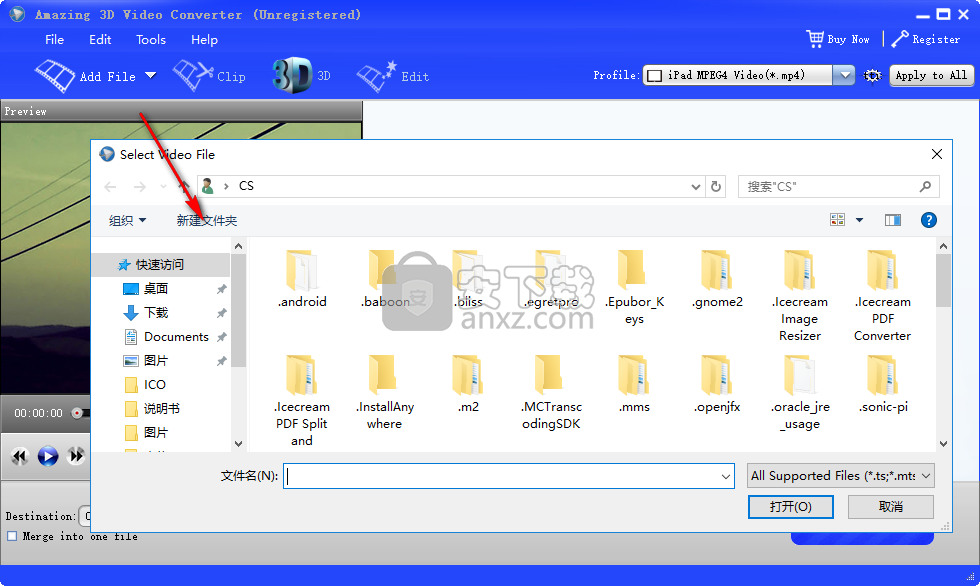Play the preview video

click(48, 456)
